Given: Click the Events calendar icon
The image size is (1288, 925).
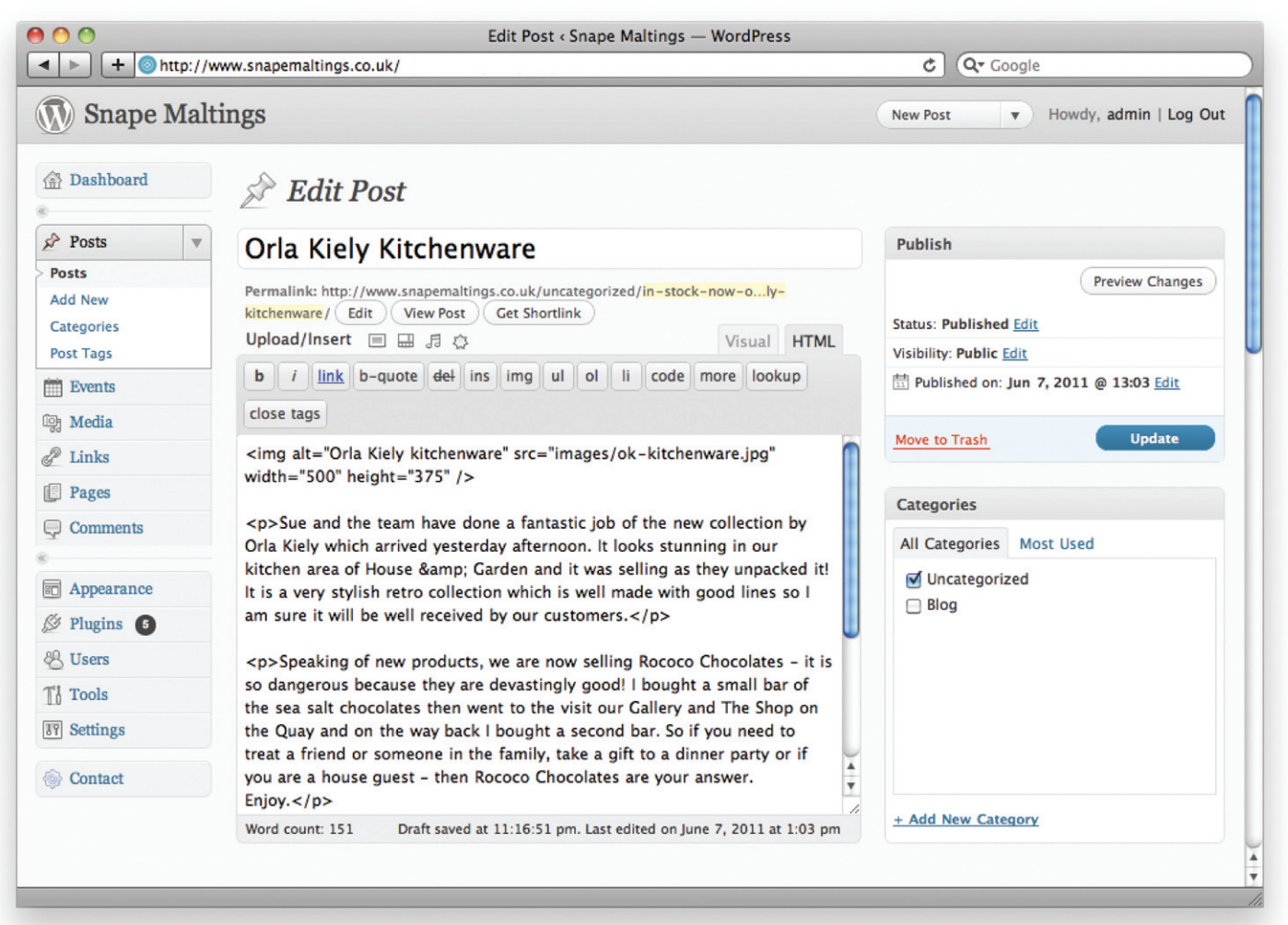Looking at the screenshot, I should [x=53, y=387].
